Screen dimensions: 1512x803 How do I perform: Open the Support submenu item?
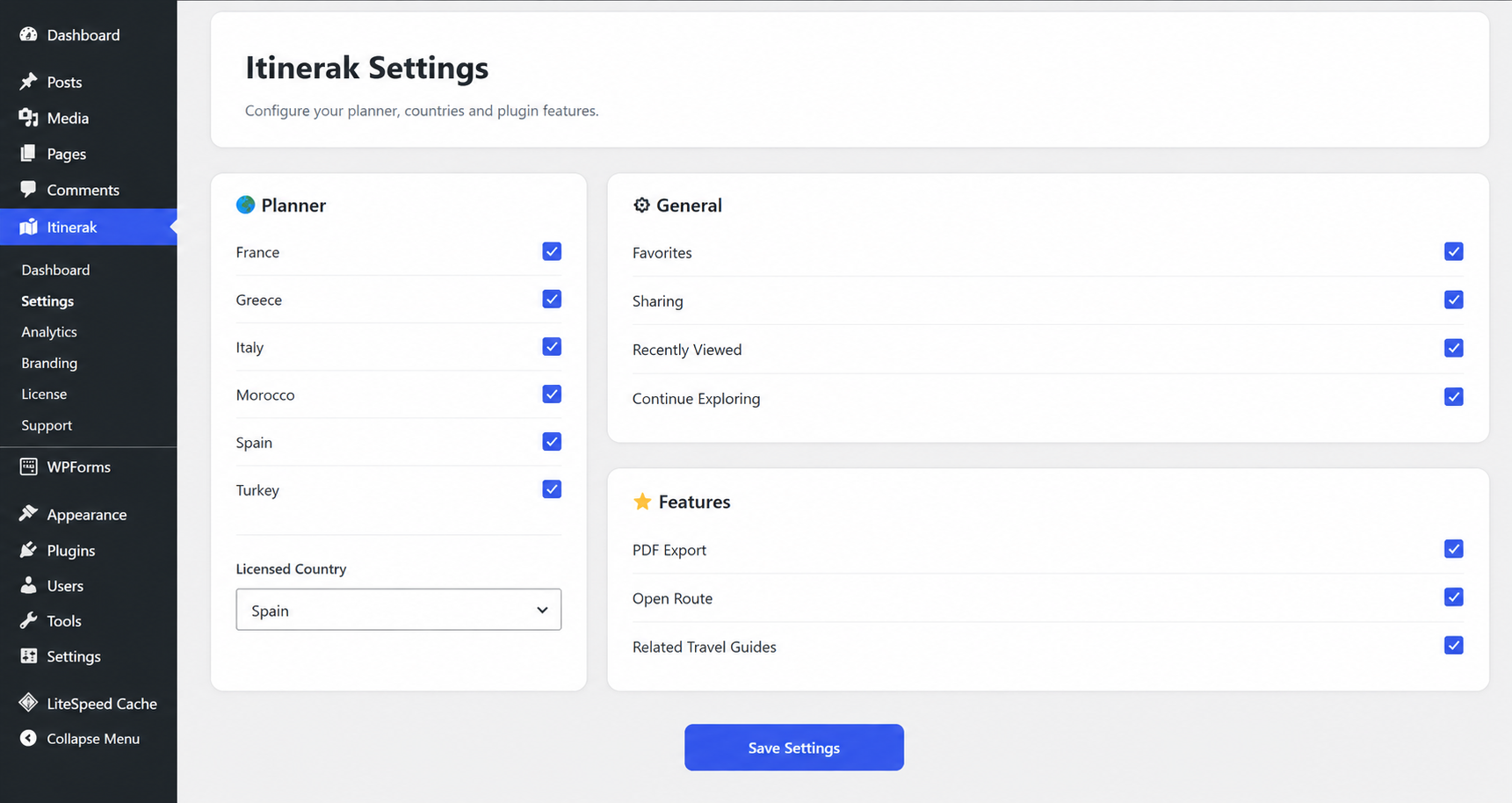47,425
